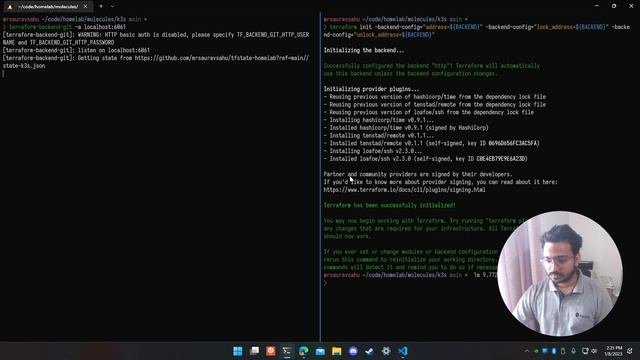640x360 pixels.
Task: Click 'Initializing the backend...' line
Action: (x=364, y=50)
